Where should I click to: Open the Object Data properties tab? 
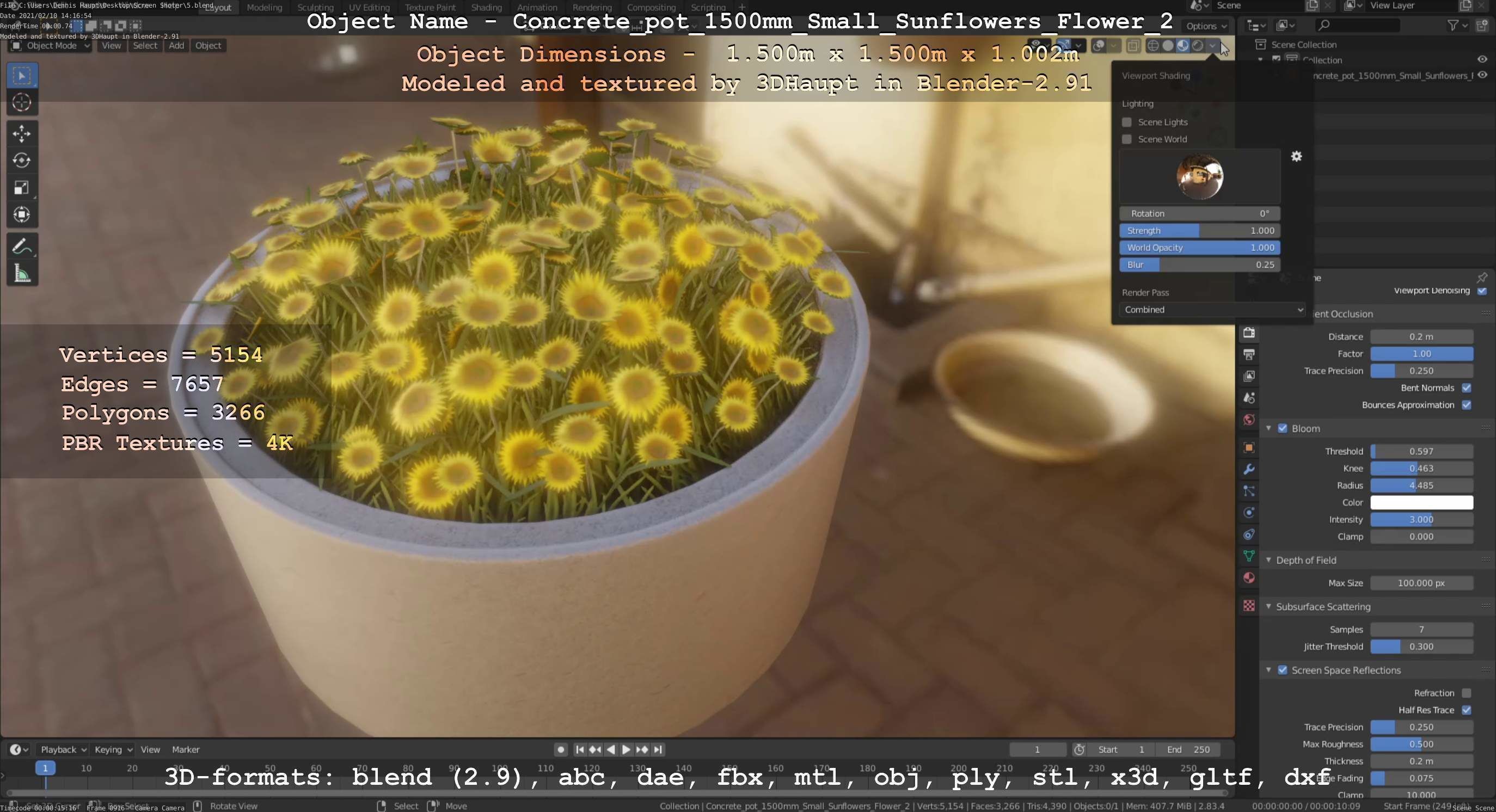click(1249, 556)
